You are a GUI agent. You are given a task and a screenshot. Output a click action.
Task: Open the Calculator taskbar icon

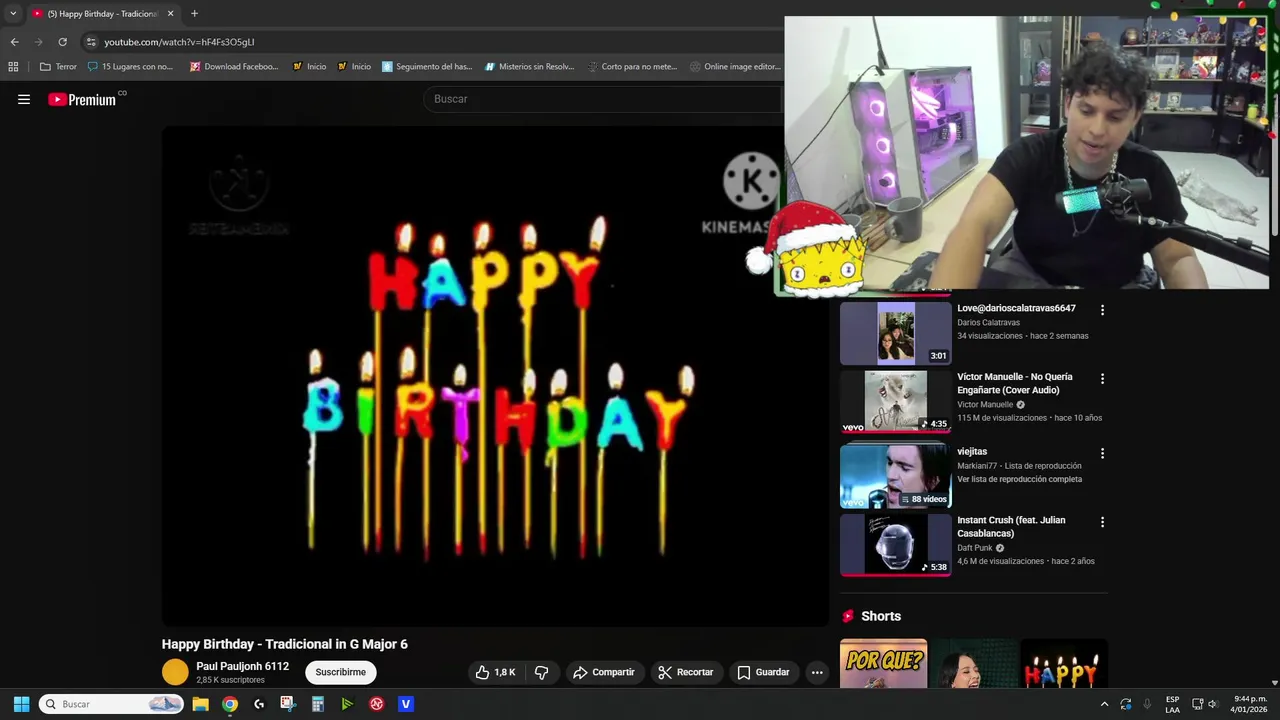pos(318,704)
